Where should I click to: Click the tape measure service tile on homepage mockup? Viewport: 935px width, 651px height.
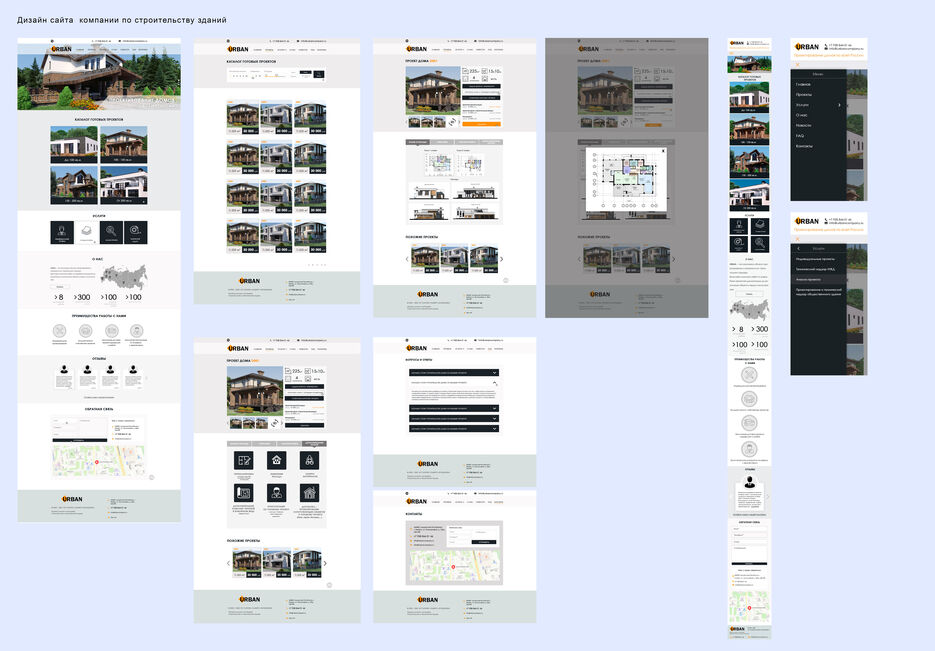[135, 232]
